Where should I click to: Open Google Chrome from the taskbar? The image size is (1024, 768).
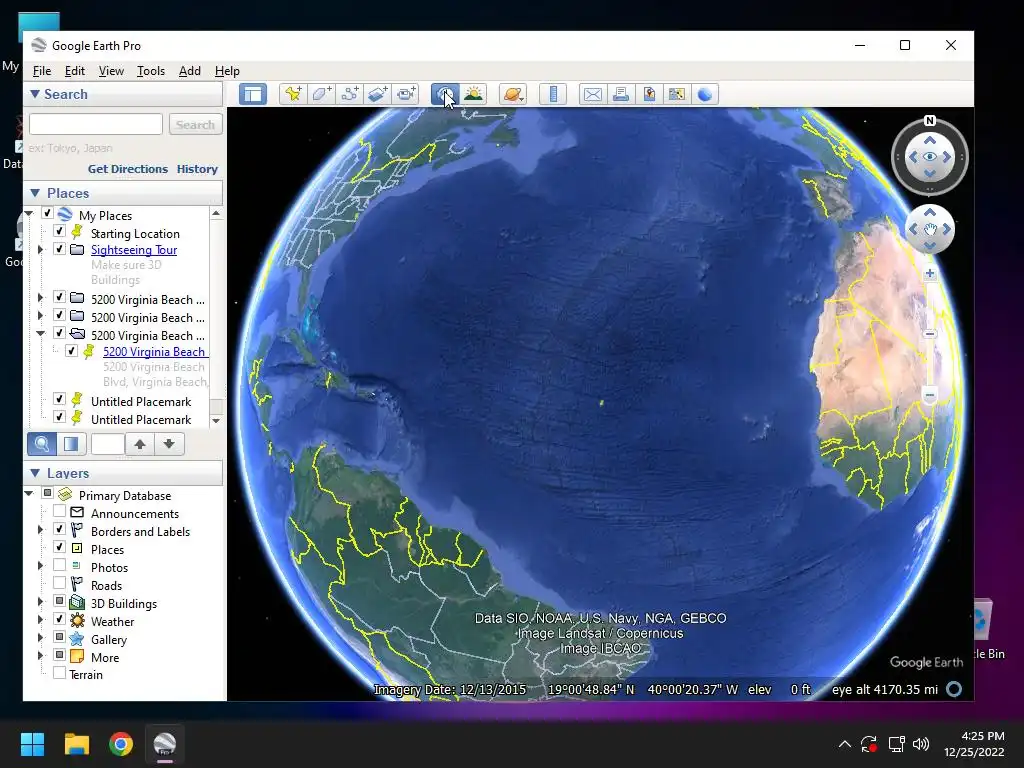tap(121, 744)
